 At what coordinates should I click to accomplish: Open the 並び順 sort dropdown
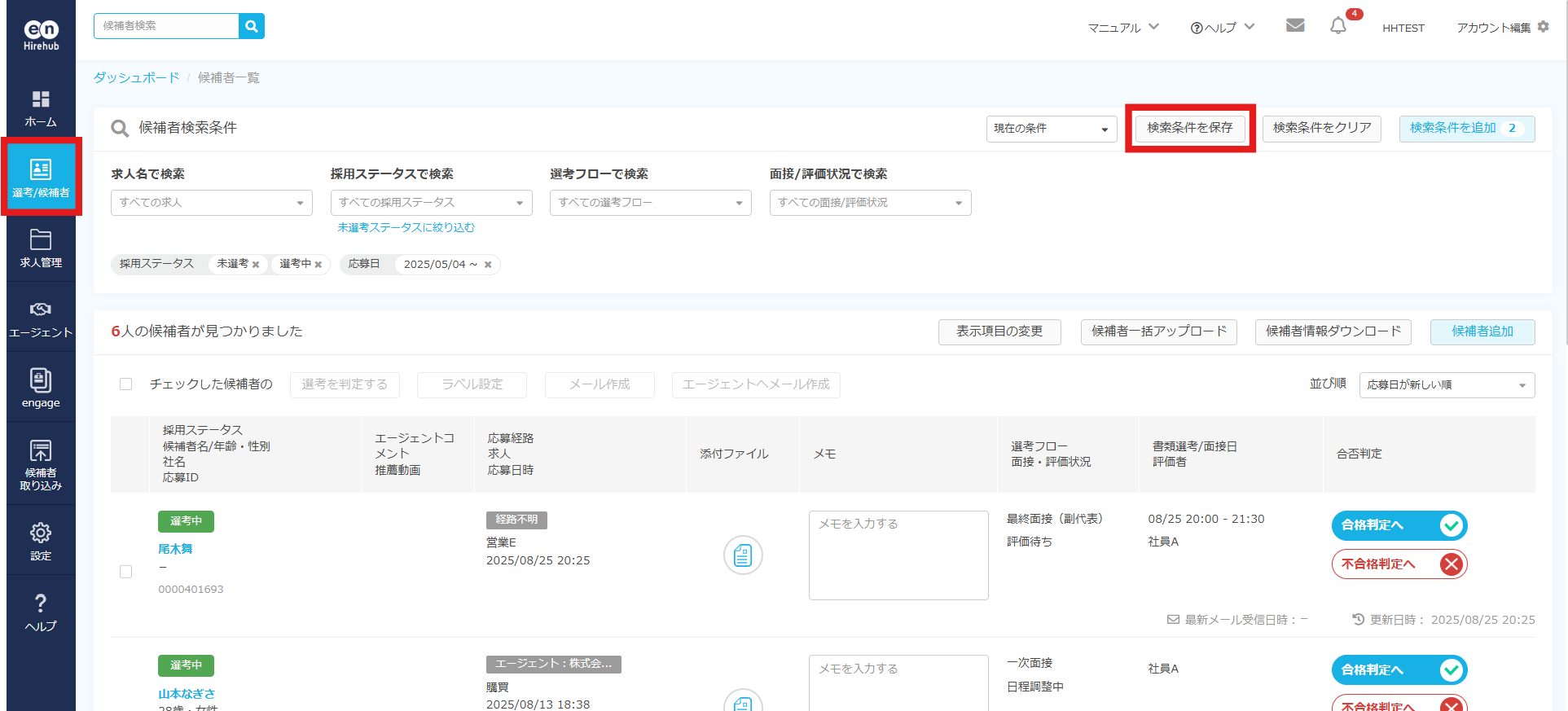coord(1447,385)
